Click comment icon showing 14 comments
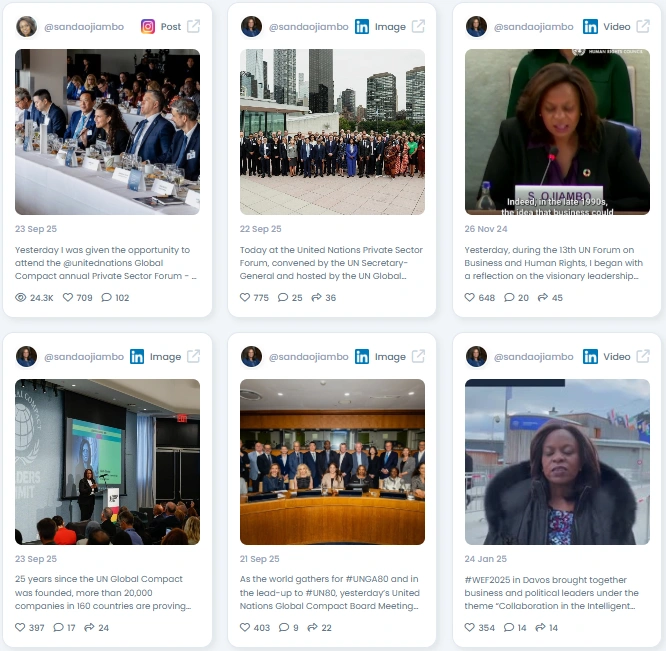666x651 pixels. pyautogui.click(x=509, y=627)
